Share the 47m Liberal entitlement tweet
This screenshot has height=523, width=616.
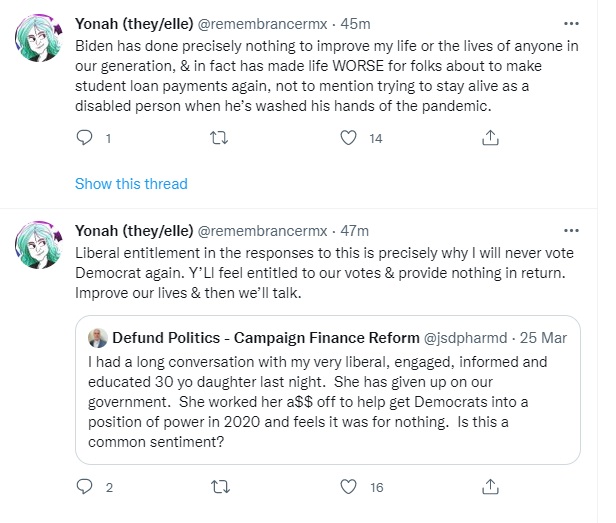point(490,487)
